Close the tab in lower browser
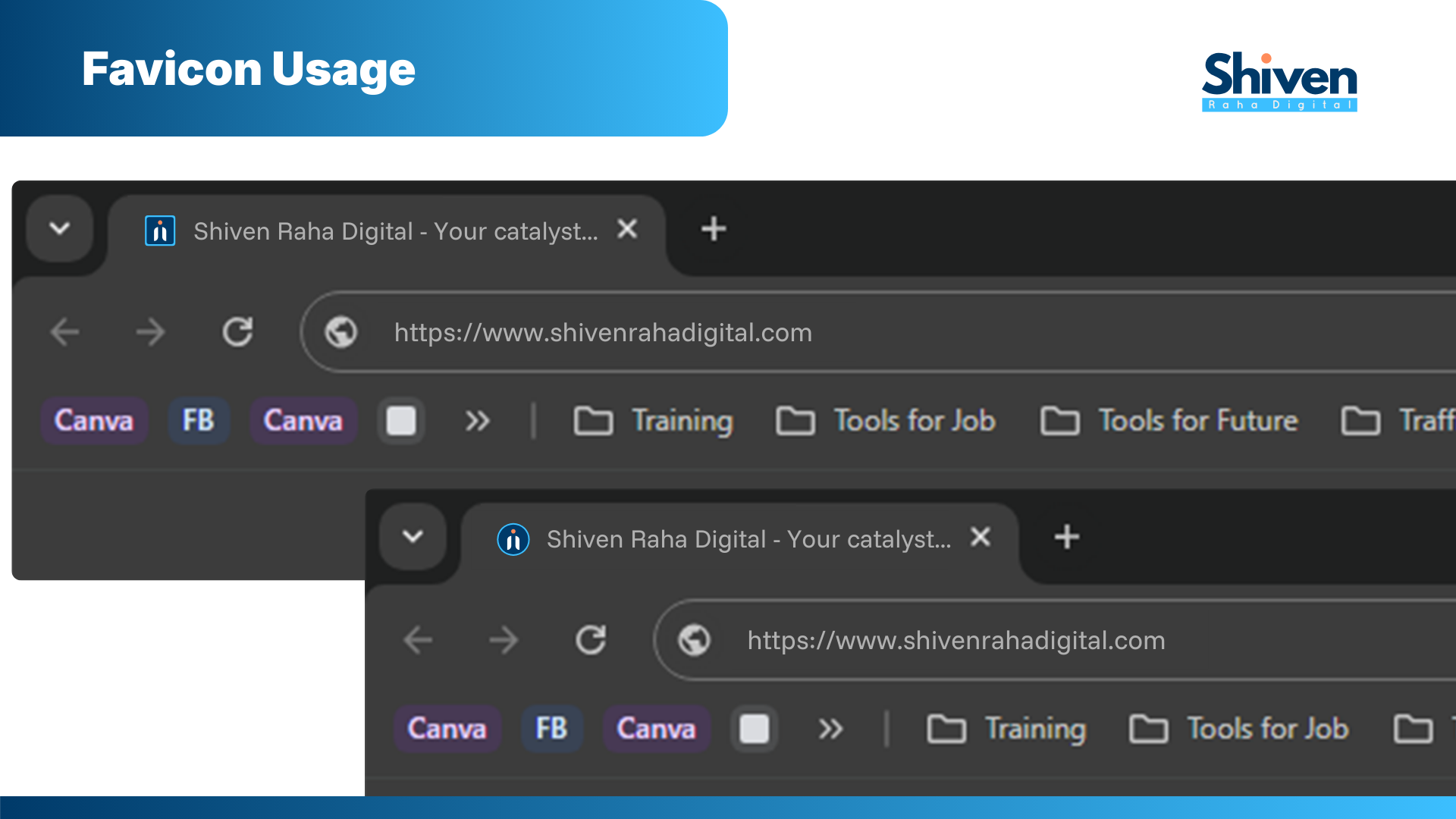 point(981,537)
